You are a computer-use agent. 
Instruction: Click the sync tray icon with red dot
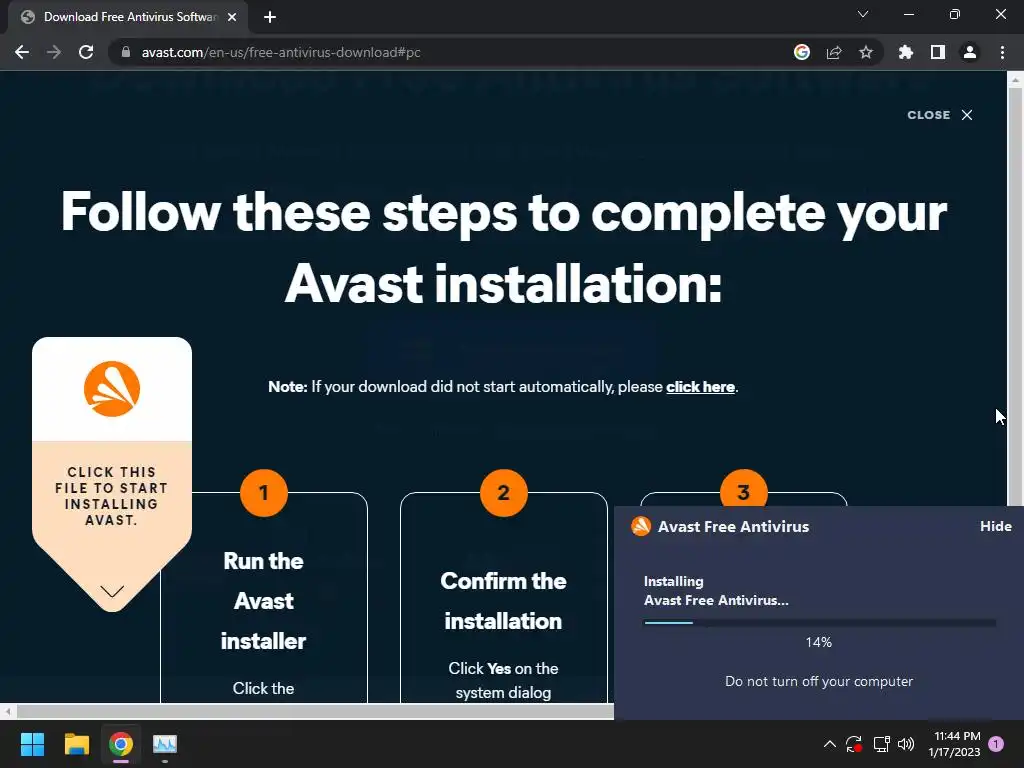point(854,744)
